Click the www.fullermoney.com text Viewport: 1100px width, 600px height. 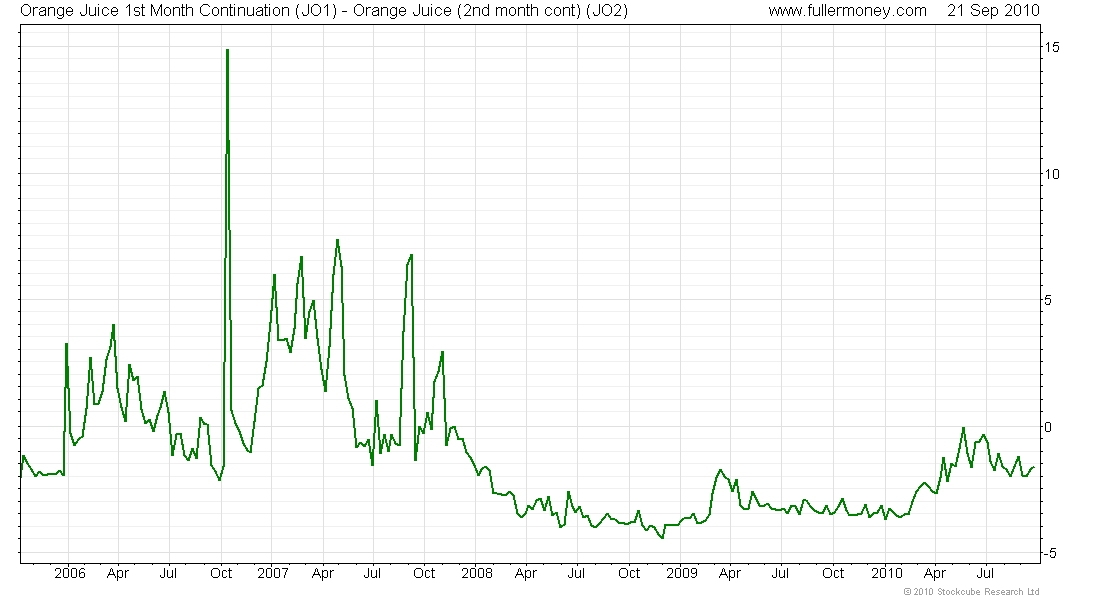click(847, 11)
